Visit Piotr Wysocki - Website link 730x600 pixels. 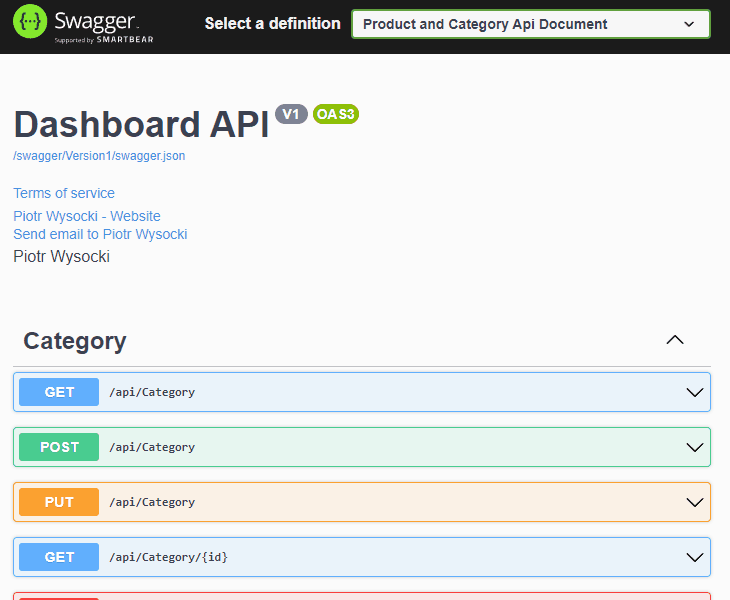point(87,216)
